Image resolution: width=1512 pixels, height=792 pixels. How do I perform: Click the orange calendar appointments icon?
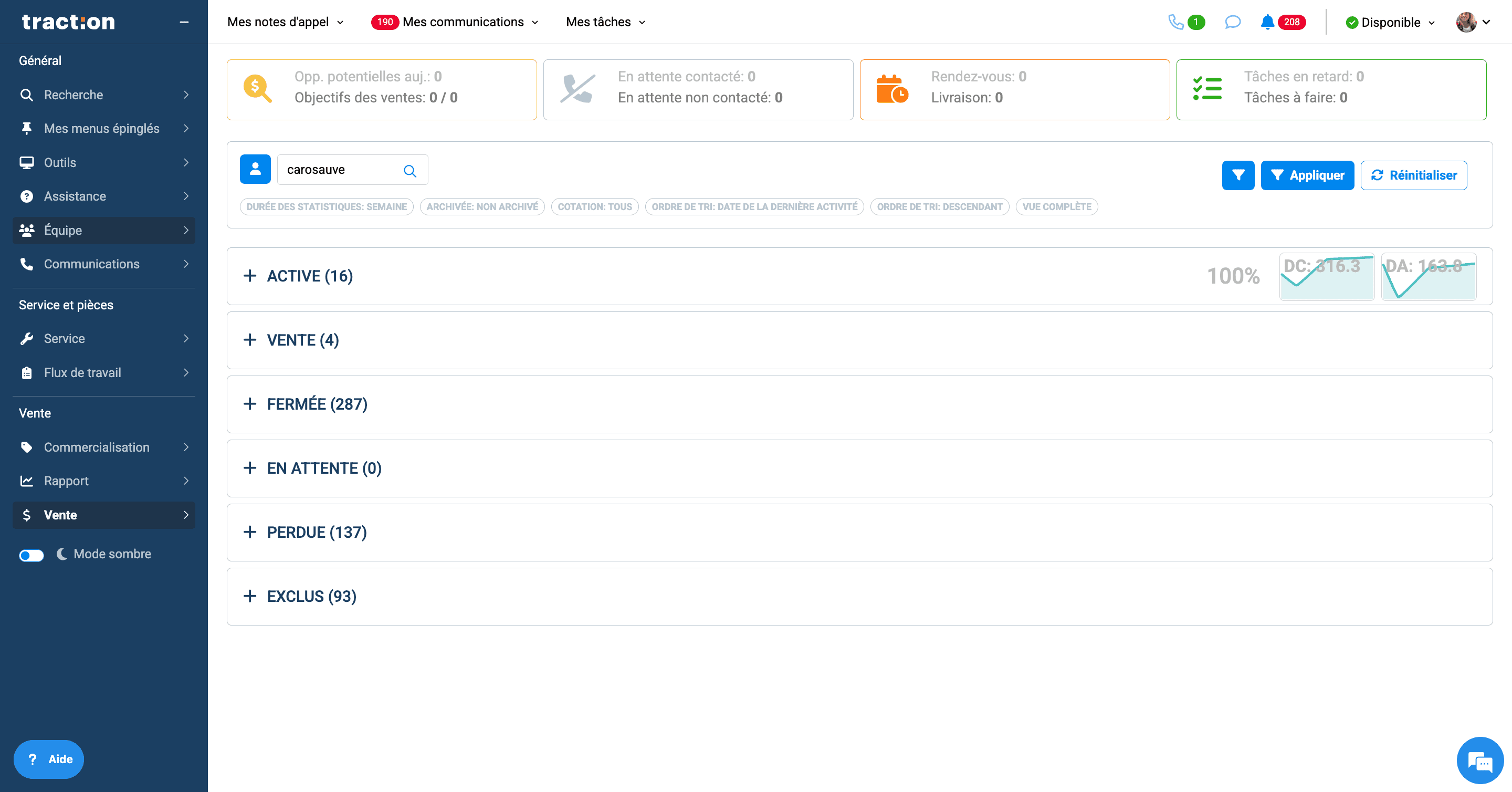pos(891,89)
